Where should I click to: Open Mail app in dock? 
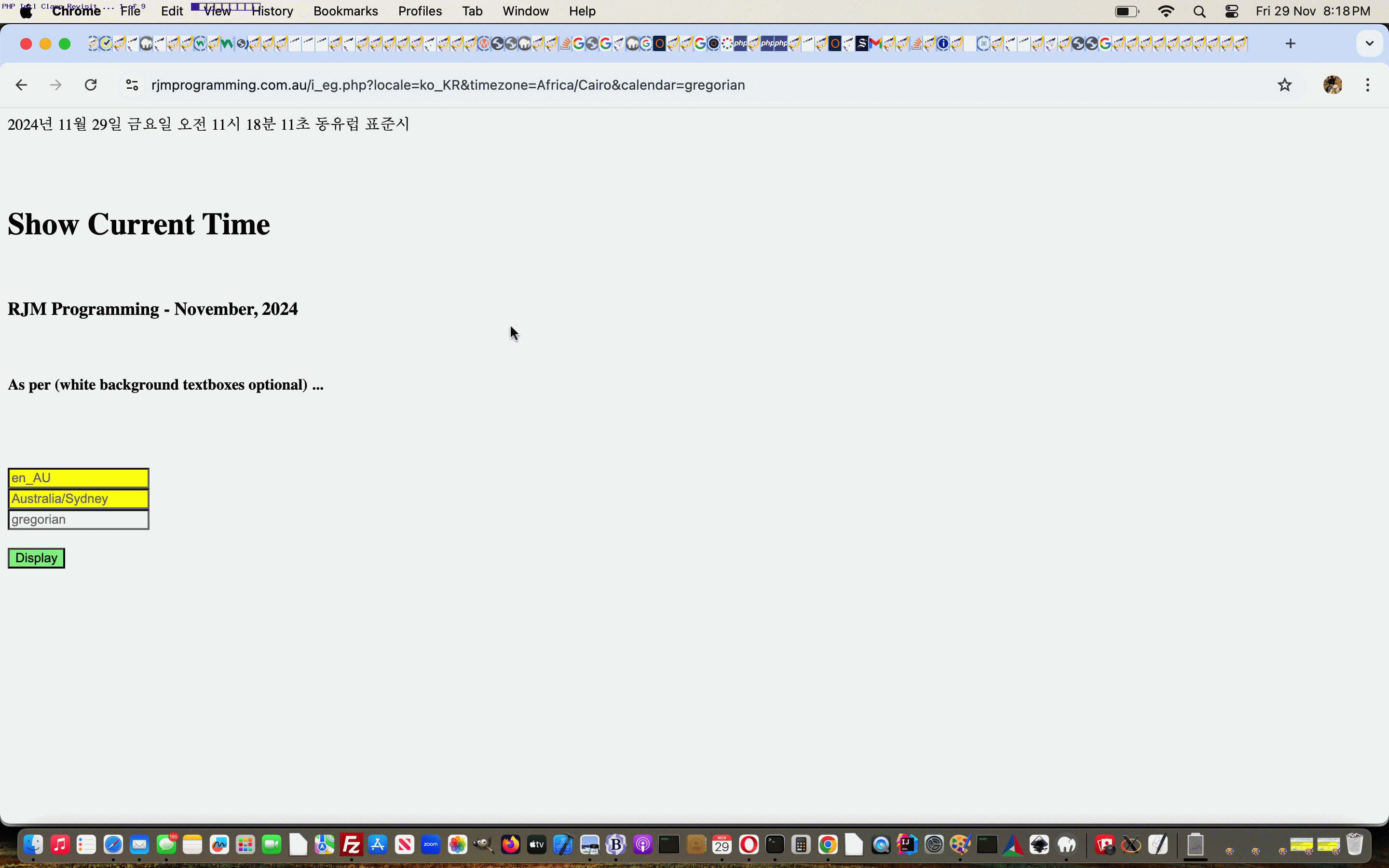click(139, 845)
